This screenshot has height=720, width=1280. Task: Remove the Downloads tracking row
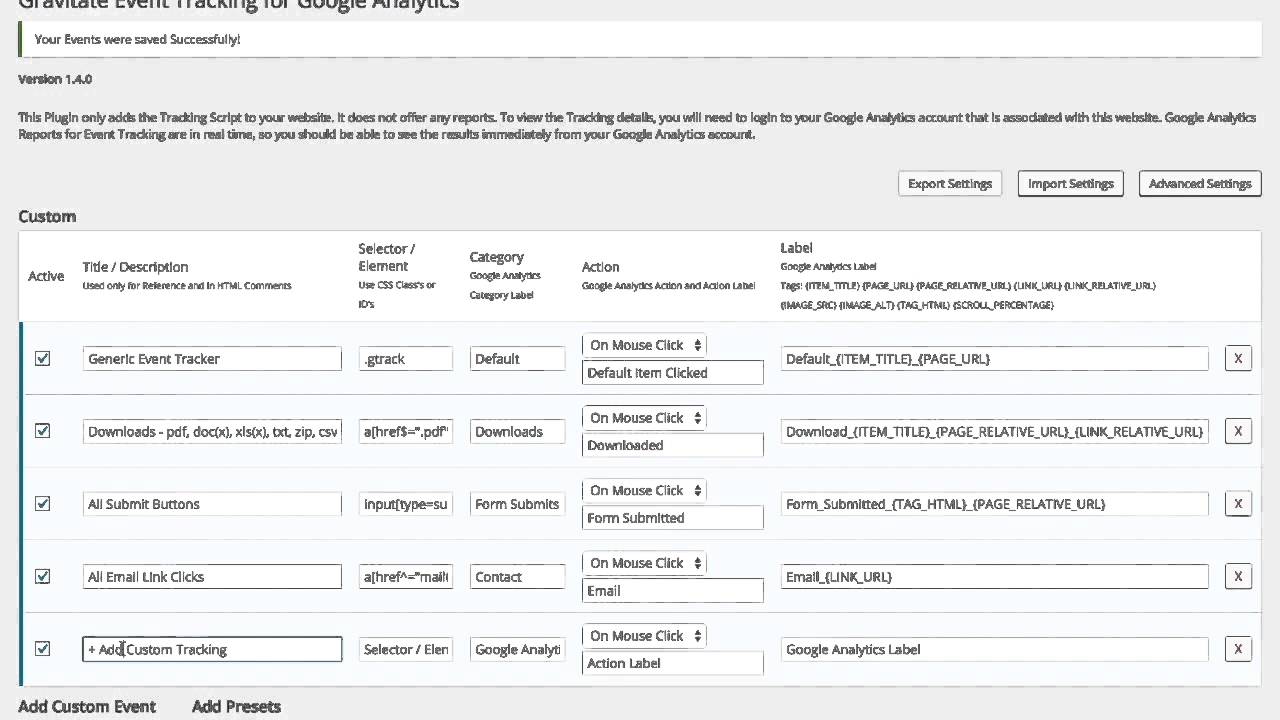(x=1238, y=431)
